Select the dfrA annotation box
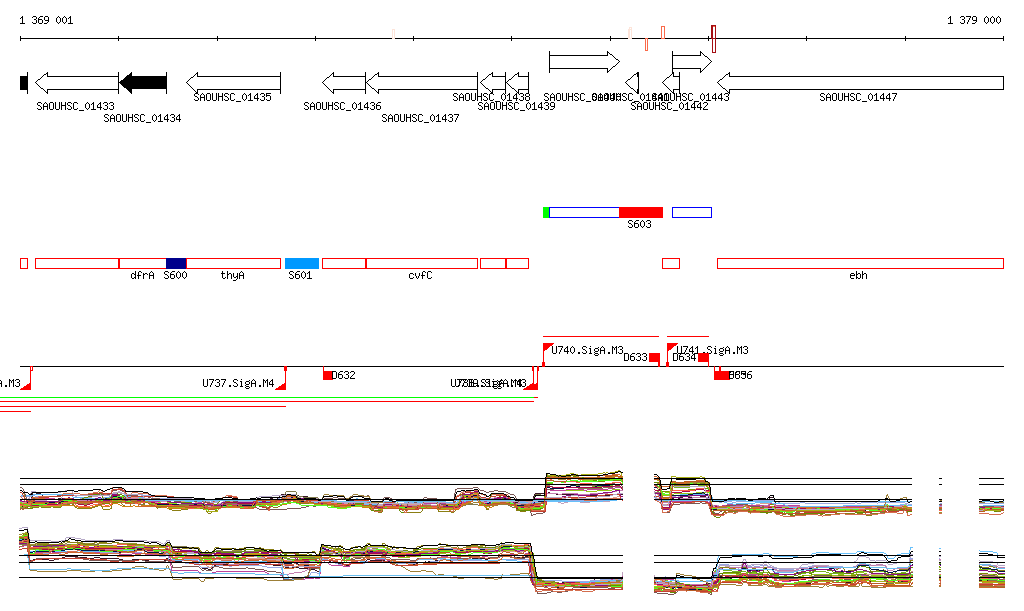Screen dimensions: 1024x611 click(142, 264)
